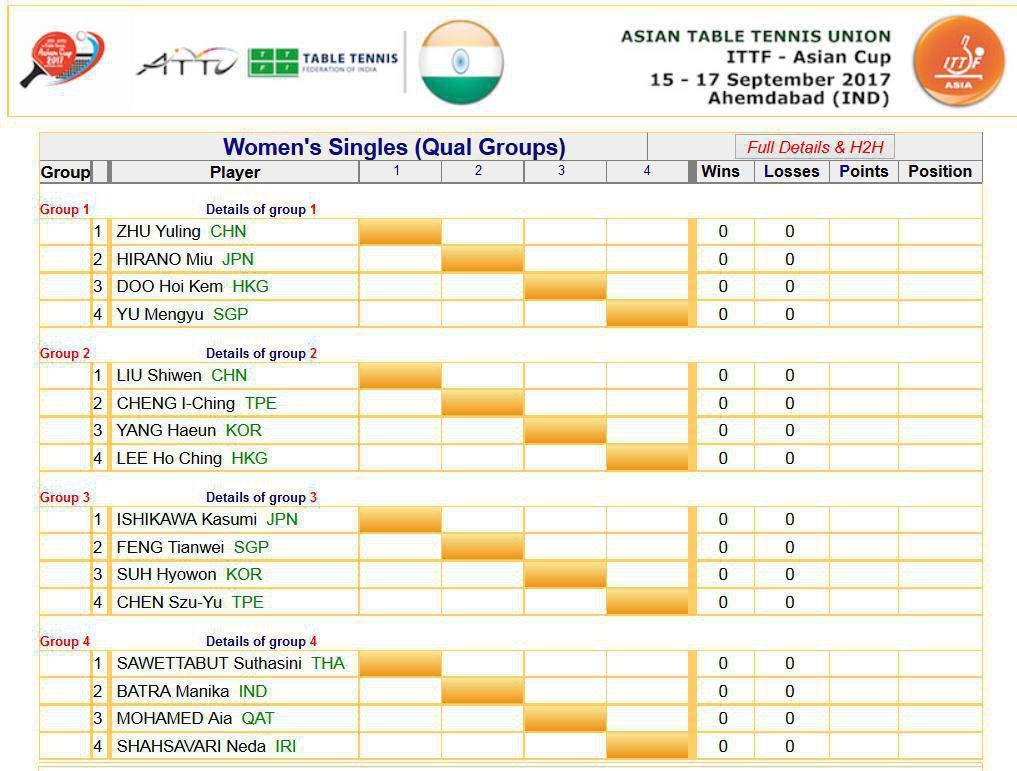The image size is (1017, 771).
Task: Click the India flag ball icon
Action: 461,62
